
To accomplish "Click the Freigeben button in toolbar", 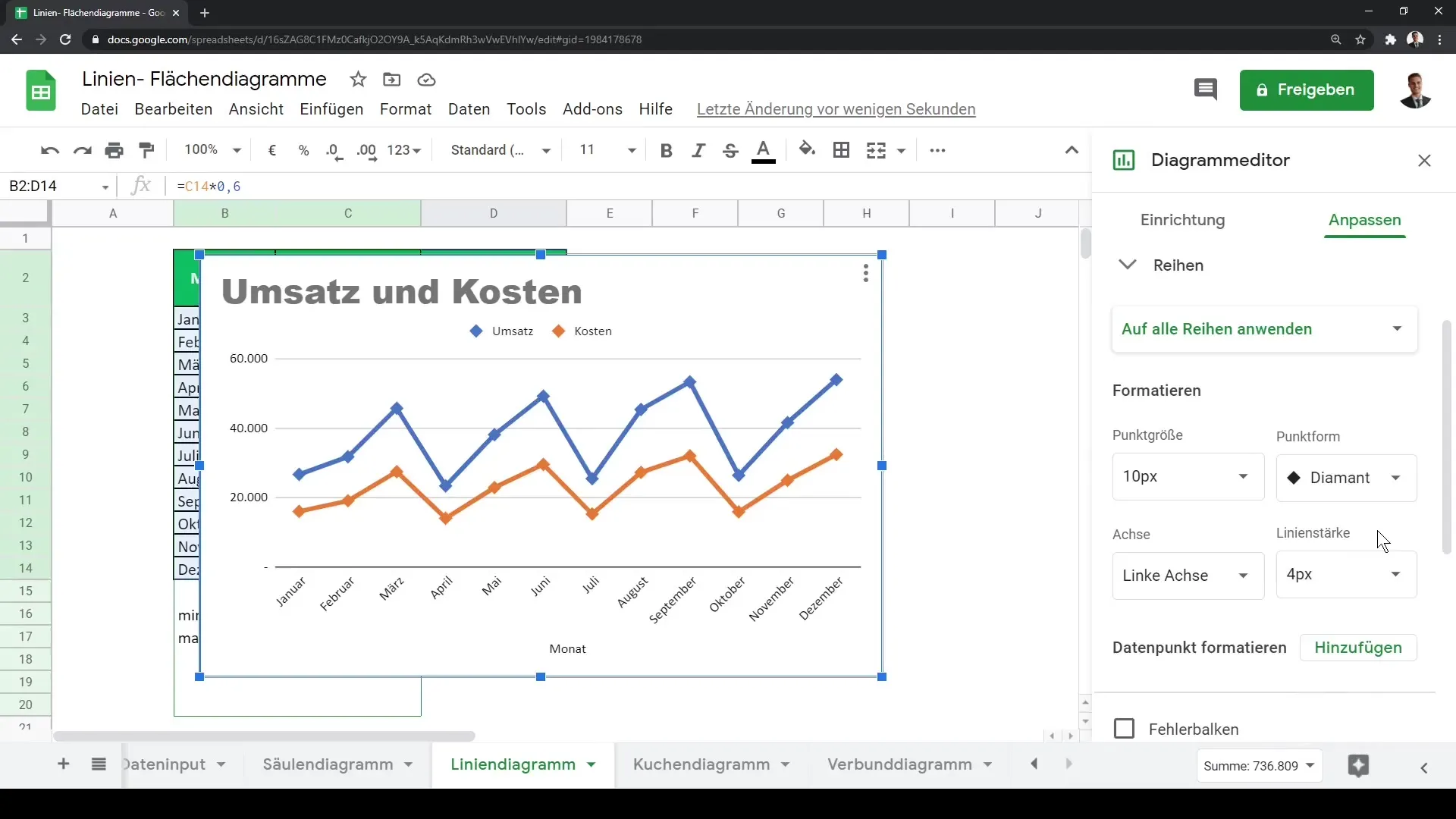I will [1306, 89].
